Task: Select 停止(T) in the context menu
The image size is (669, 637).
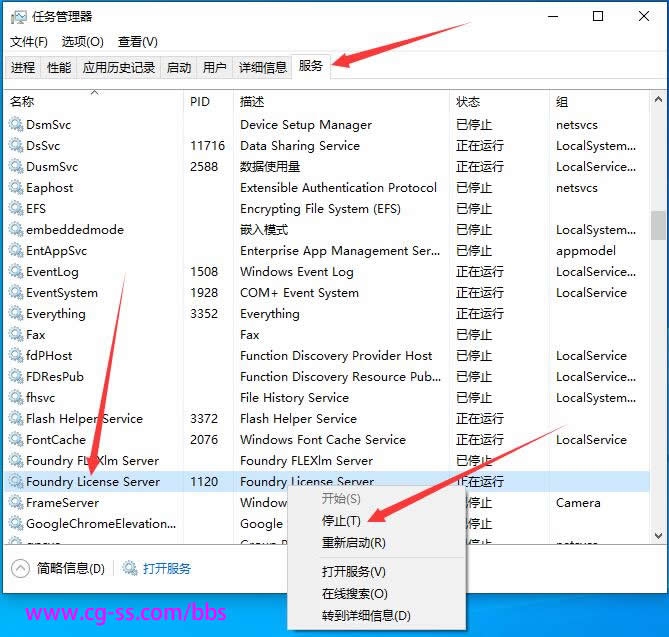Action: point(341,520)
